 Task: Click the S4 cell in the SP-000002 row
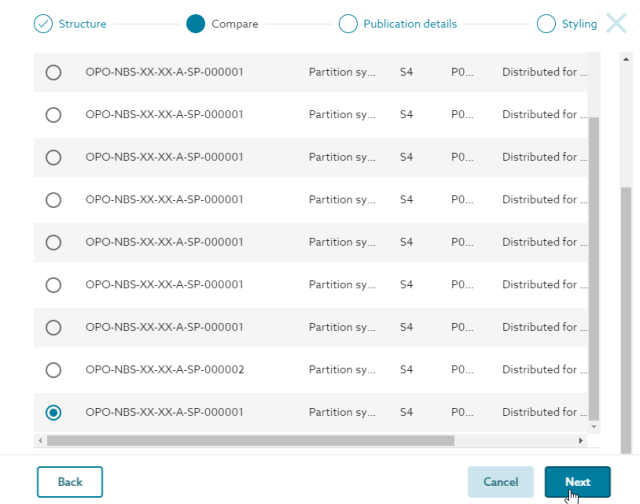click(x=406, y=369)
